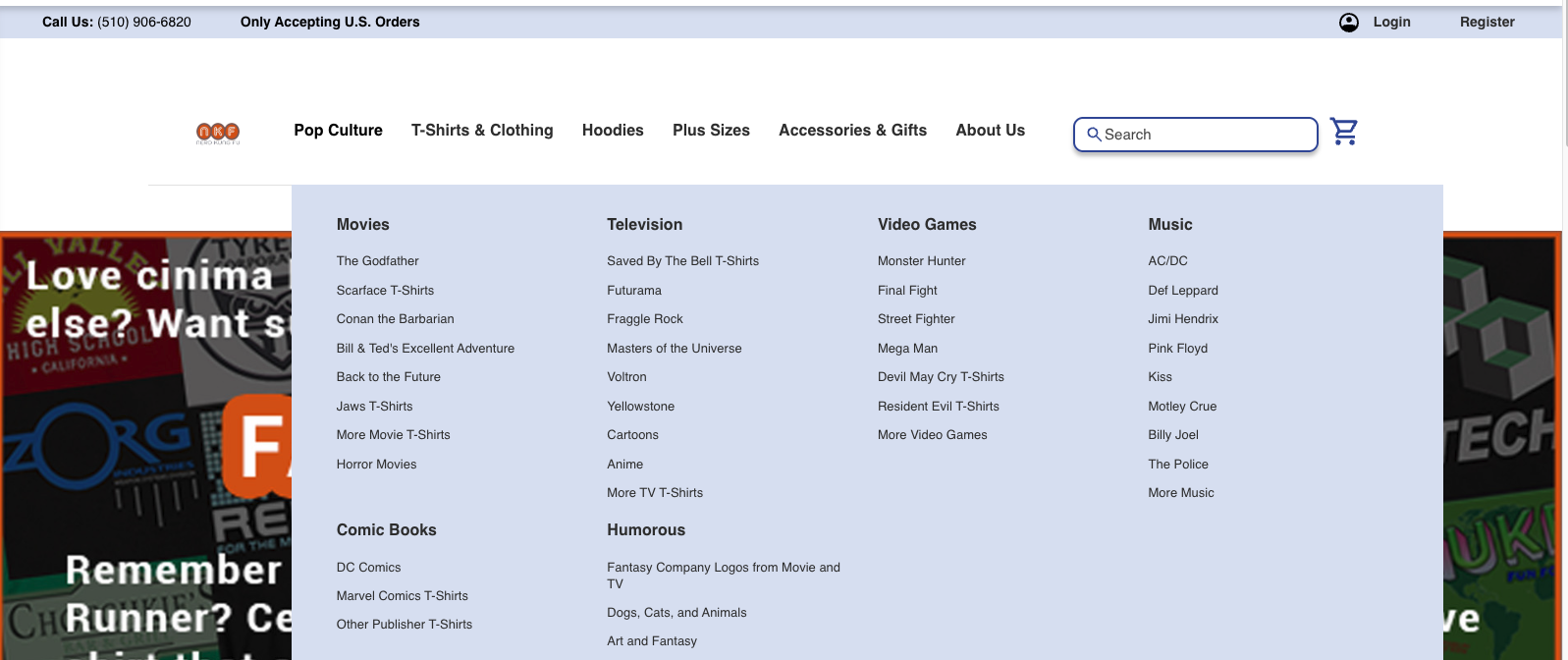Open the Music category heading
Screen dimensions: 1568x660
(1170, 225)
